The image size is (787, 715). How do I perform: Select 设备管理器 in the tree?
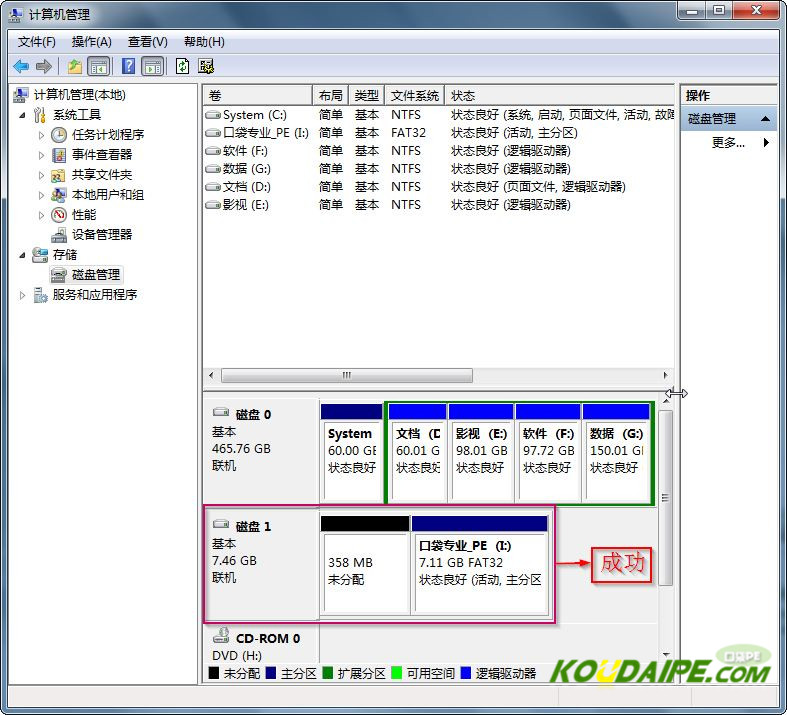[x=101, y=235]
